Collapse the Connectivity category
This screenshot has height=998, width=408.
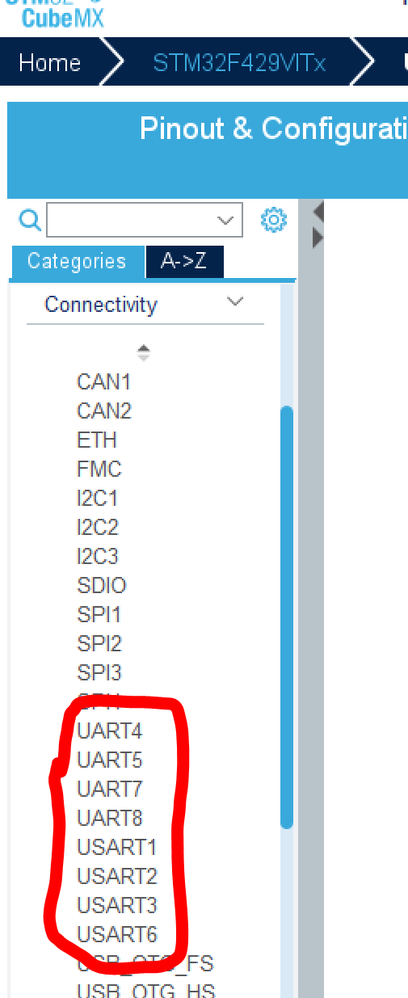tap(236, 302)
